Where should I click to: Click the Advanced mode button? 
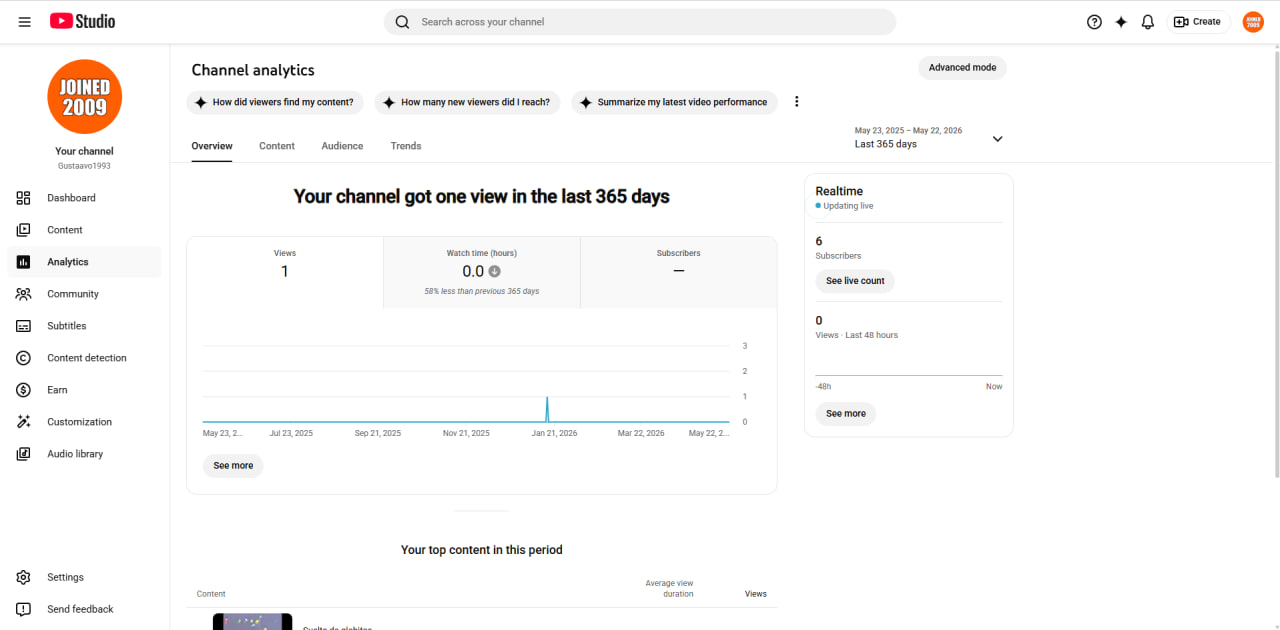(962, 68)
